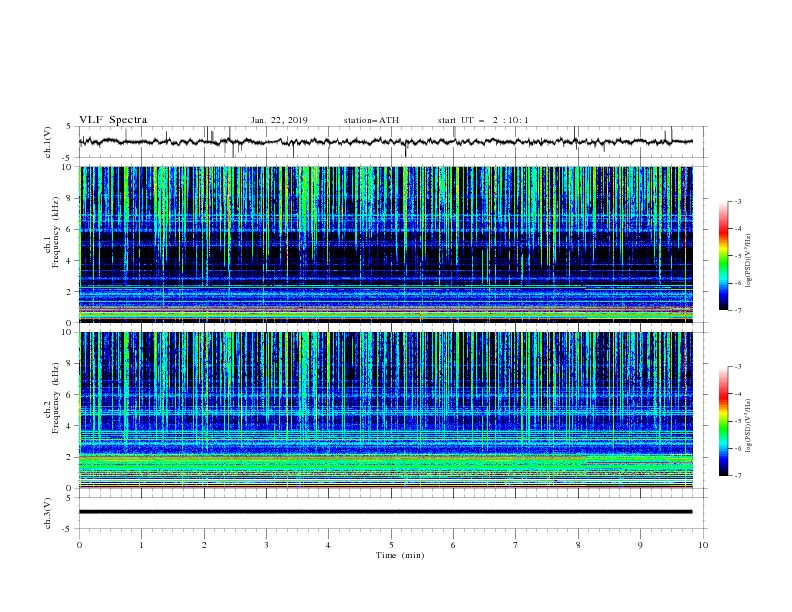This screenshot has width=792, height=612.
Task: Click time axis tick label '3'
Action: 266,545
